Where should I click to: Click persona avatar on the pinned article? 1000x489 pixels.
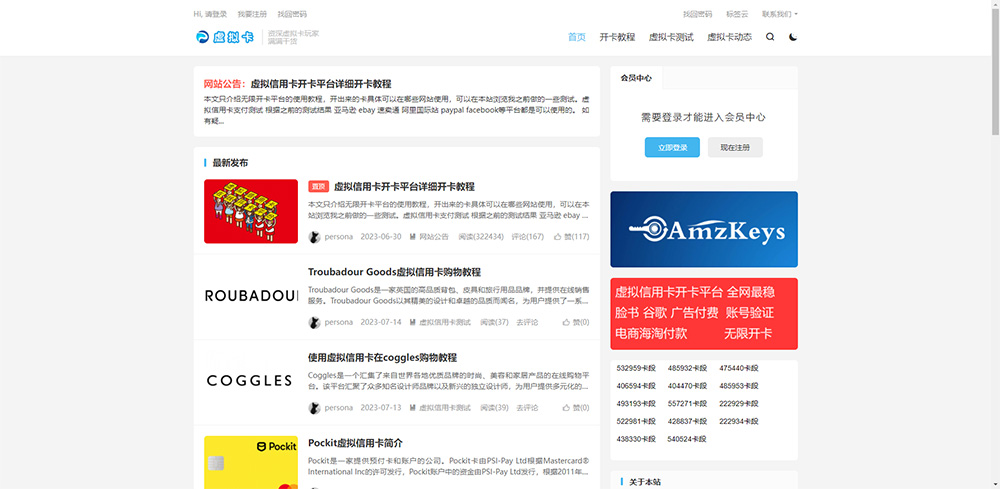315,237
